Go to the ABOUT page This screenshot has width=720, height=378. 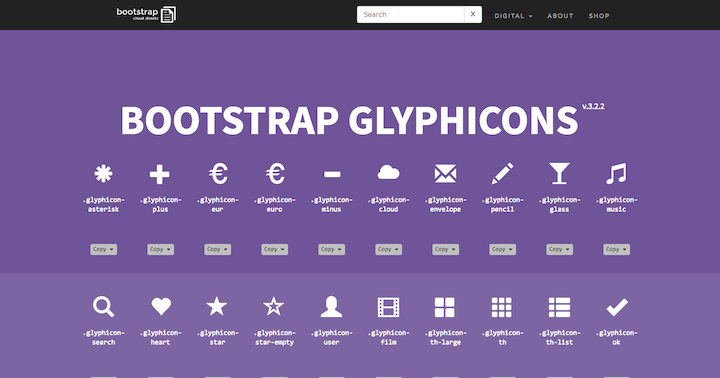[560, 16]
